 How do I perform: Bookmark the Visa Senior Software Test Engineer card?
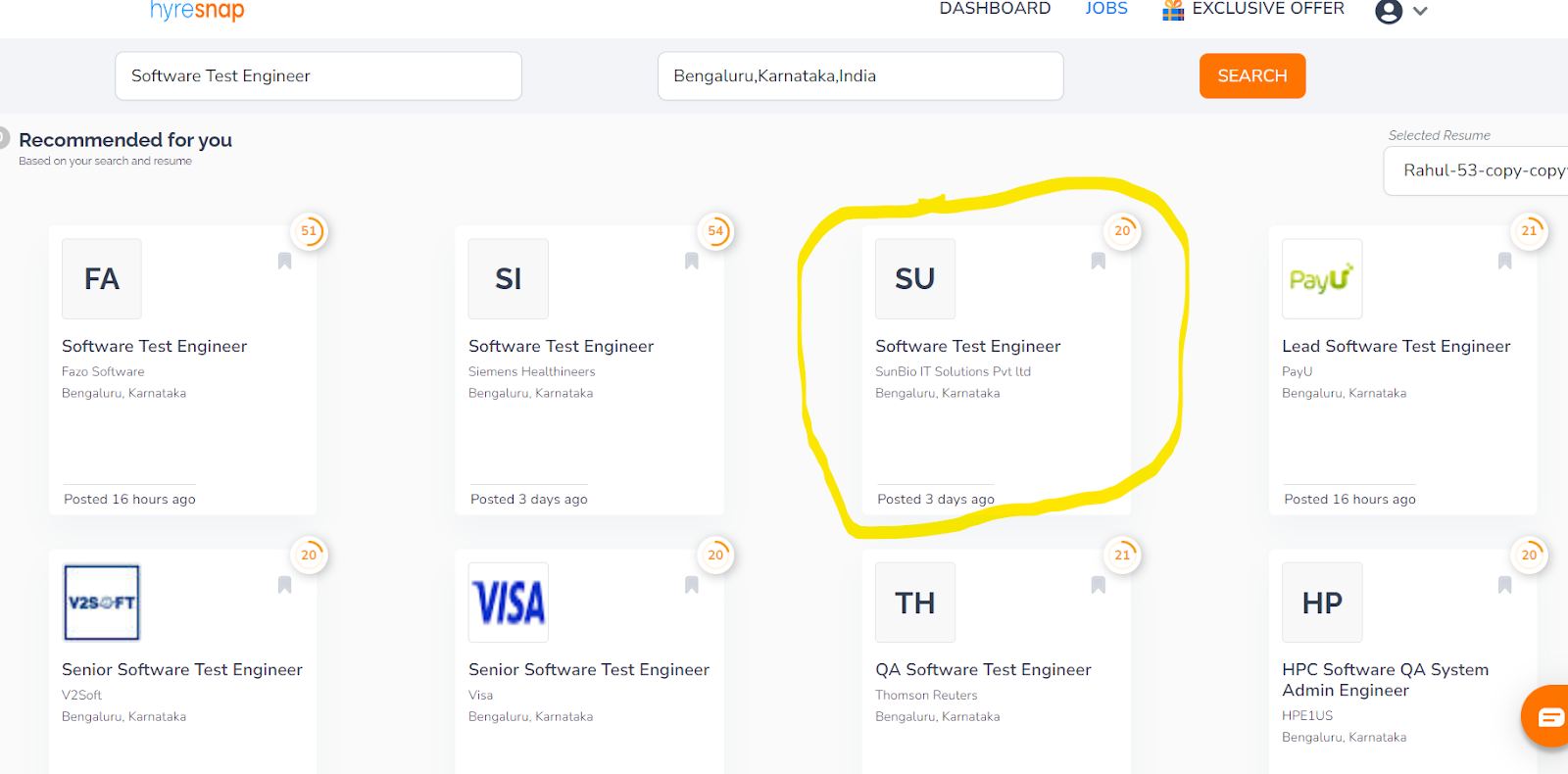(x=691, y=585)
